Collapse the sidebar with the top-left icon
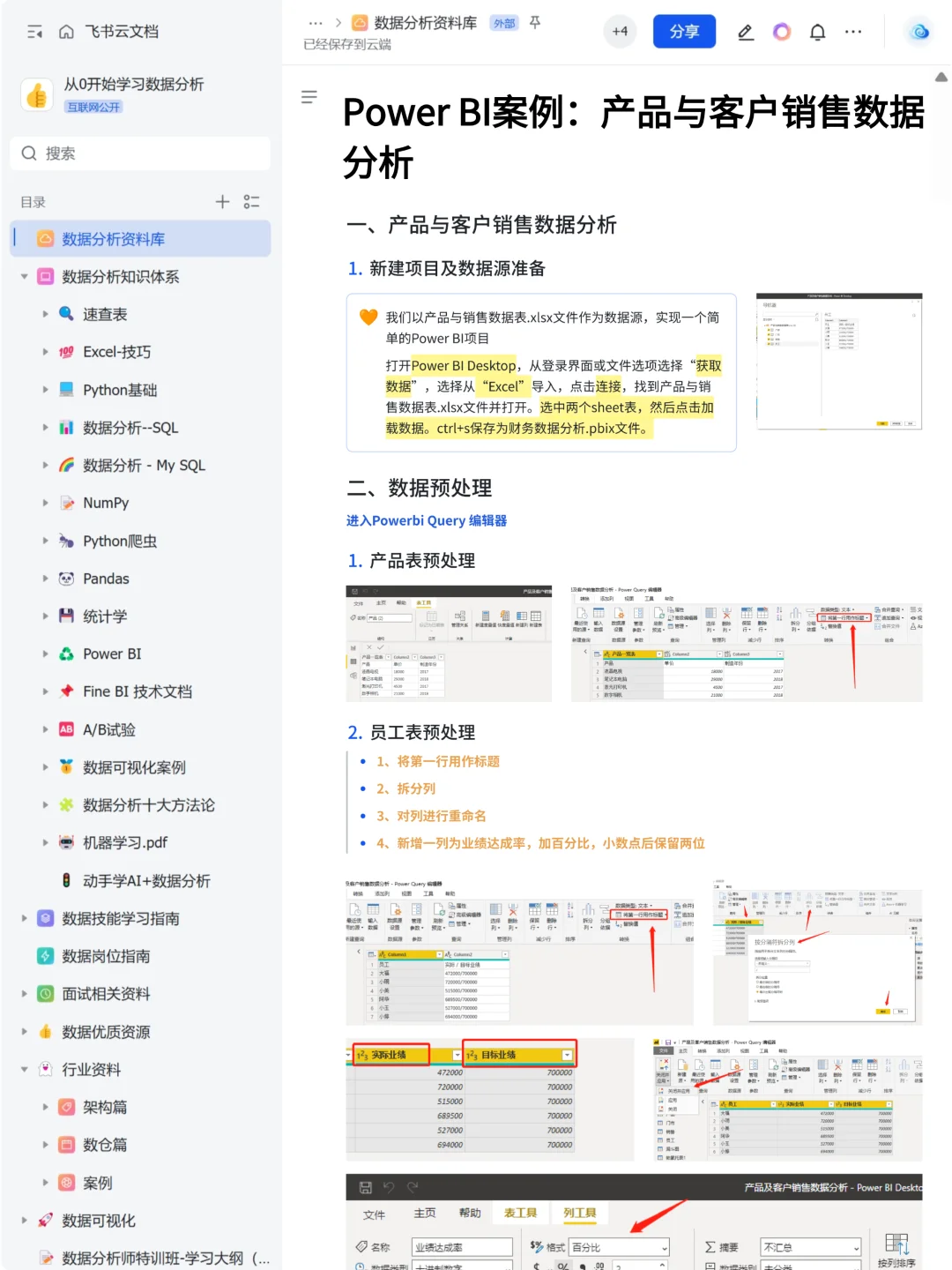Viewport: 952px width, 1270px height. click(x=35, y=32)
